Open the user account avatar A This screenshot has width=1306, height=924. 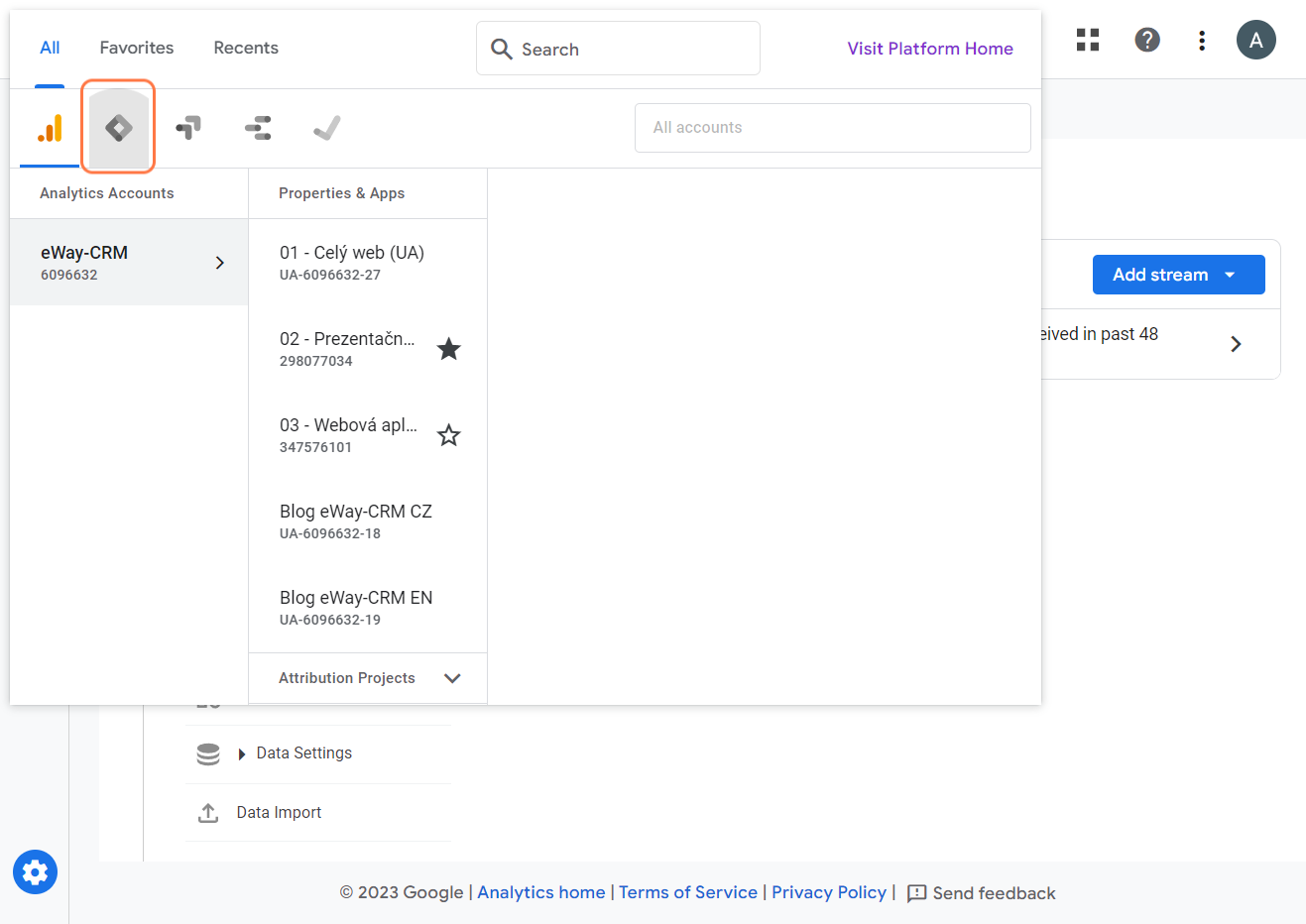pos(1256,40)
